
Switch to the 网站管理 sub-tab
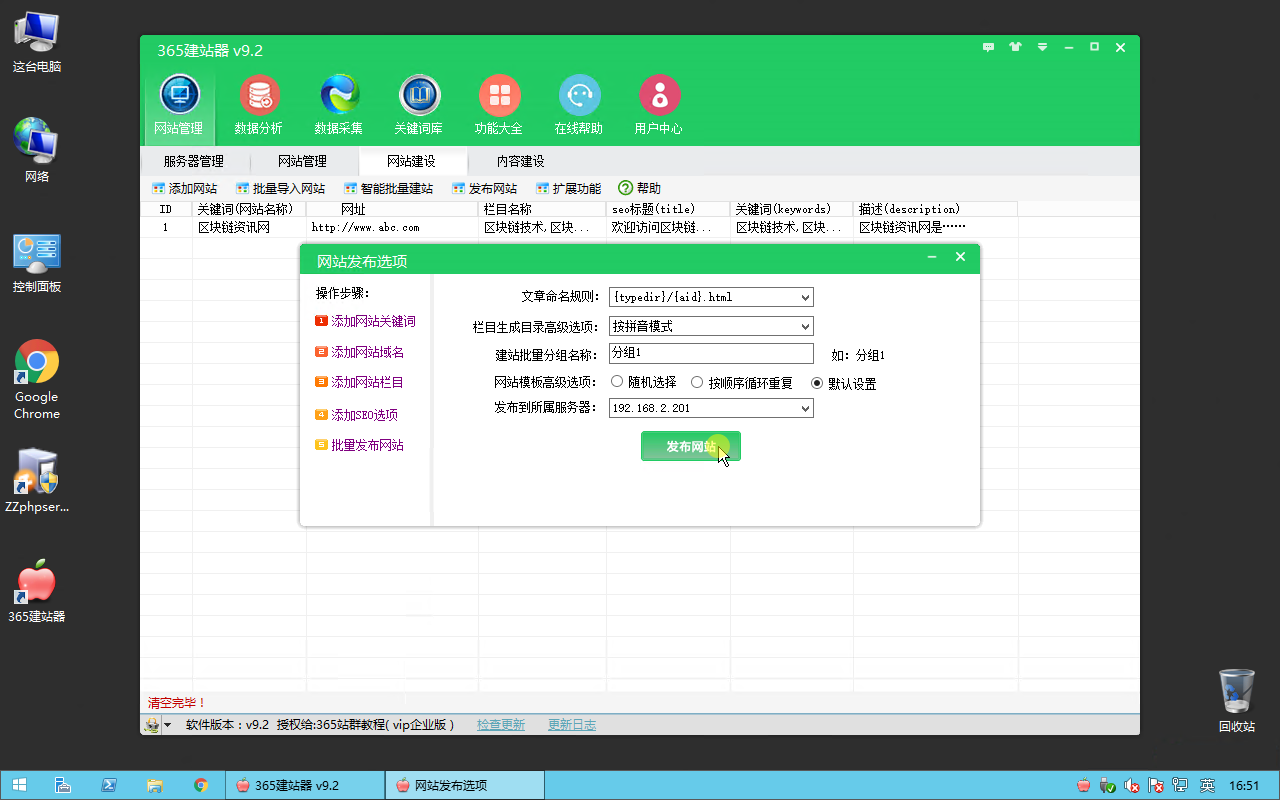tap(302, 161)
